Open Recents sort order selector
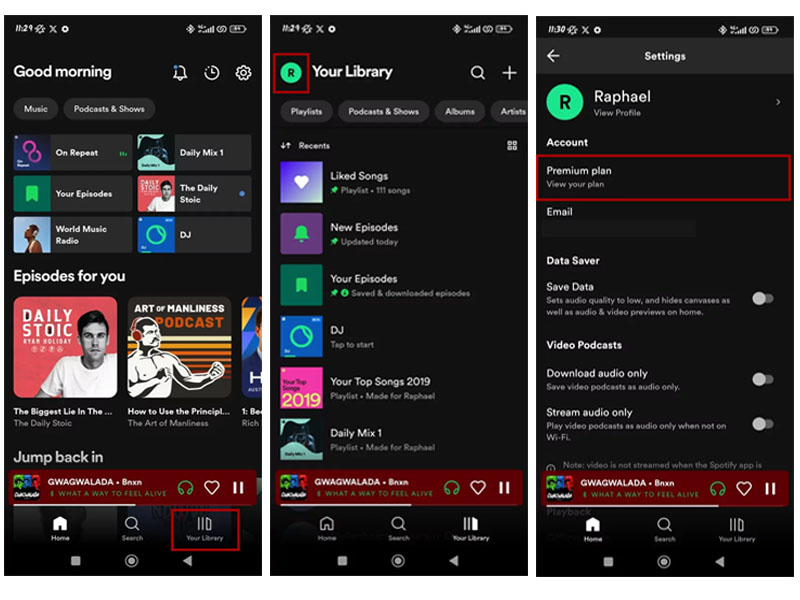Screen dimensions: 800x600 [x=305, y=146]
